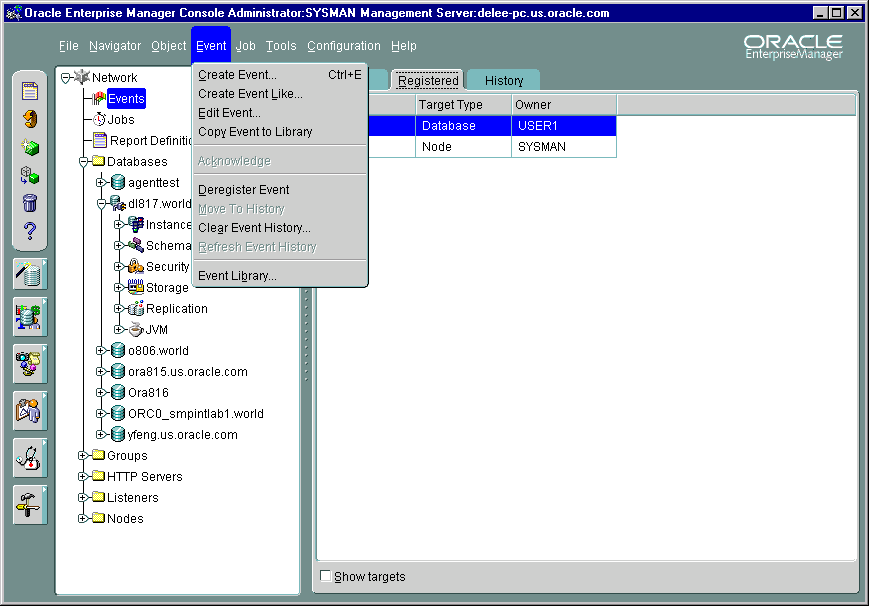
Task: Open the hammer tools drawer icon
Action: [x=30, y=504]
